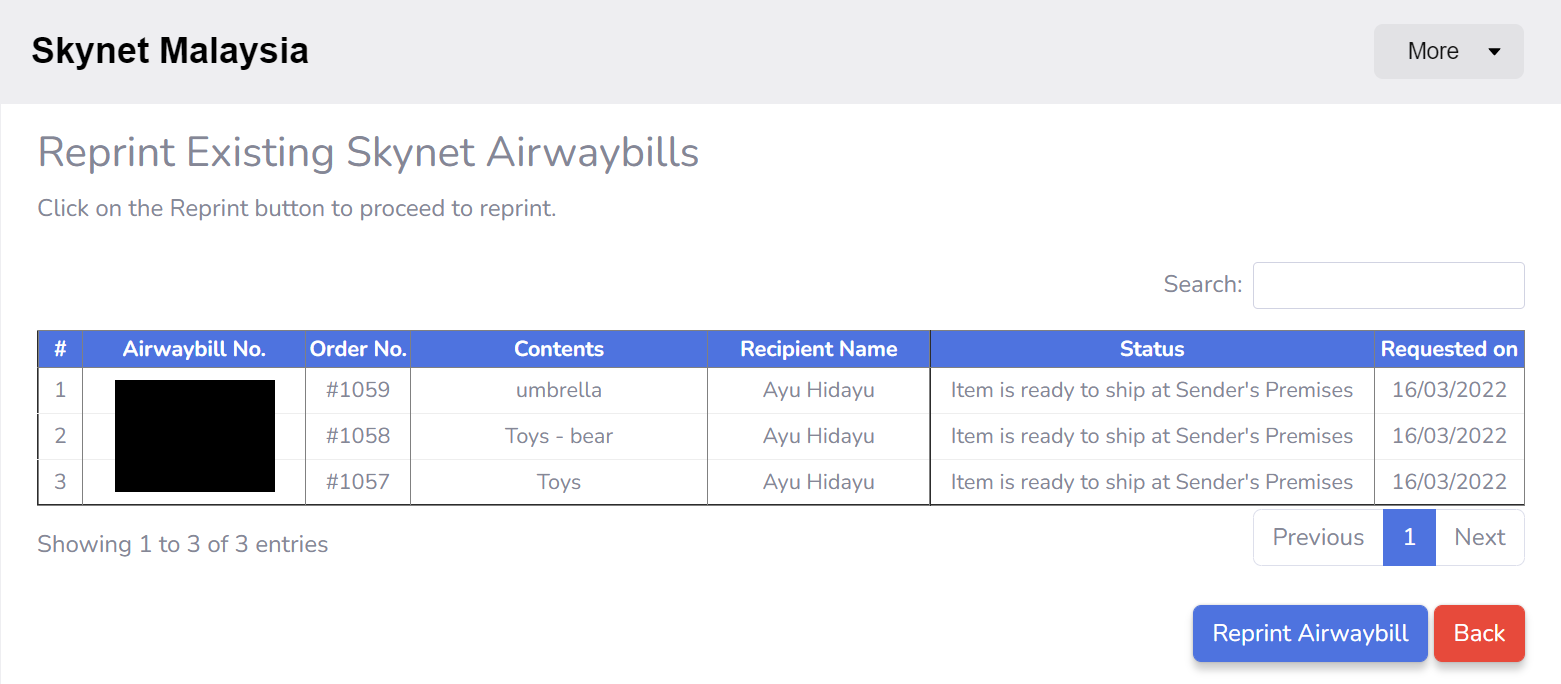Select the row with order #1057
This screenshot has height=684, width=1561.
[358, 482]
